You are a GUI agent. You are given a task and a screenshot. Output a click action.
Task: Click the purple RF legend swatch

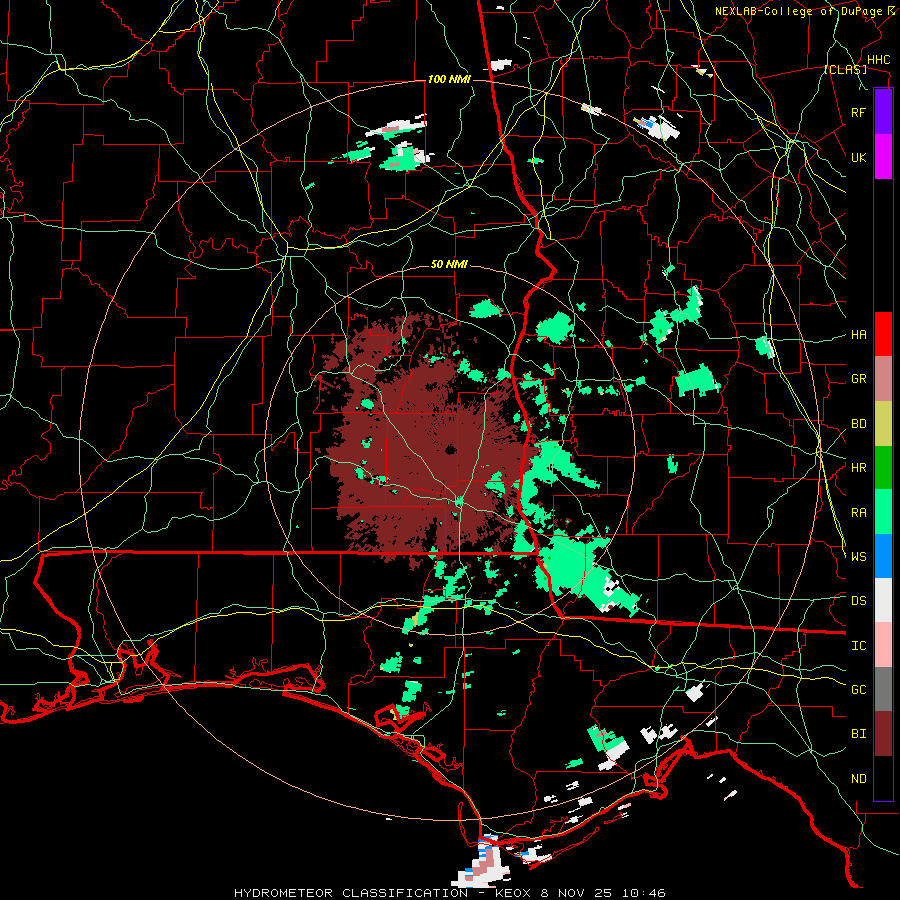[x=883, y=112]
